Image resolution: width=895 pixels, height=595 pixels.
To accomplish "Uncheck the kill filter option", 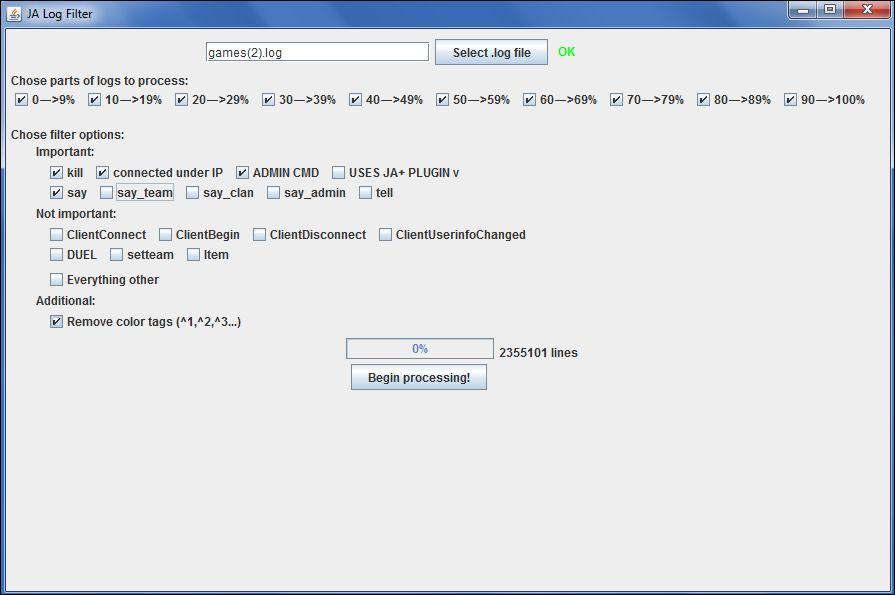I will pyautogui.click(x=57, y=173).
